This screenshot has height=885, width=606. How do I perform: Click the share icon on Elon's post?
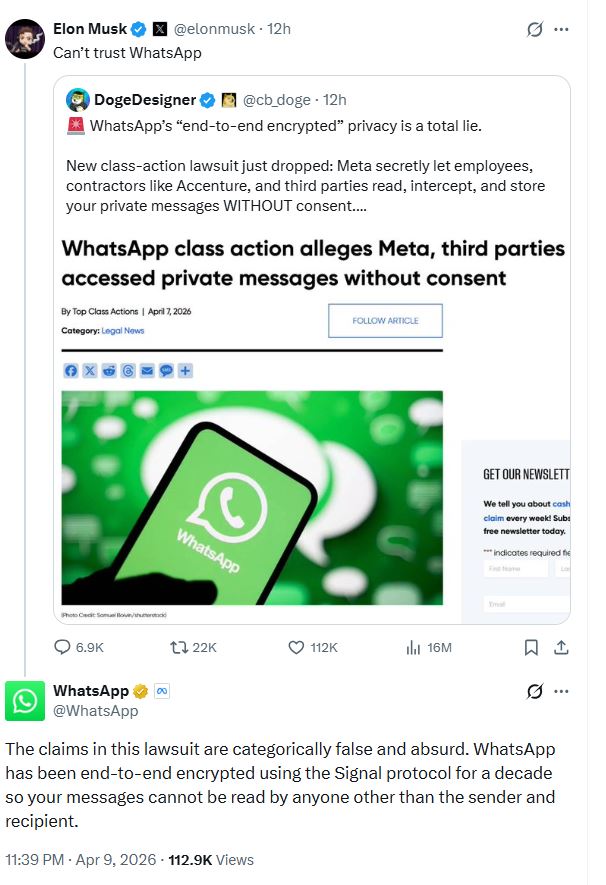(x=562, y=647)
